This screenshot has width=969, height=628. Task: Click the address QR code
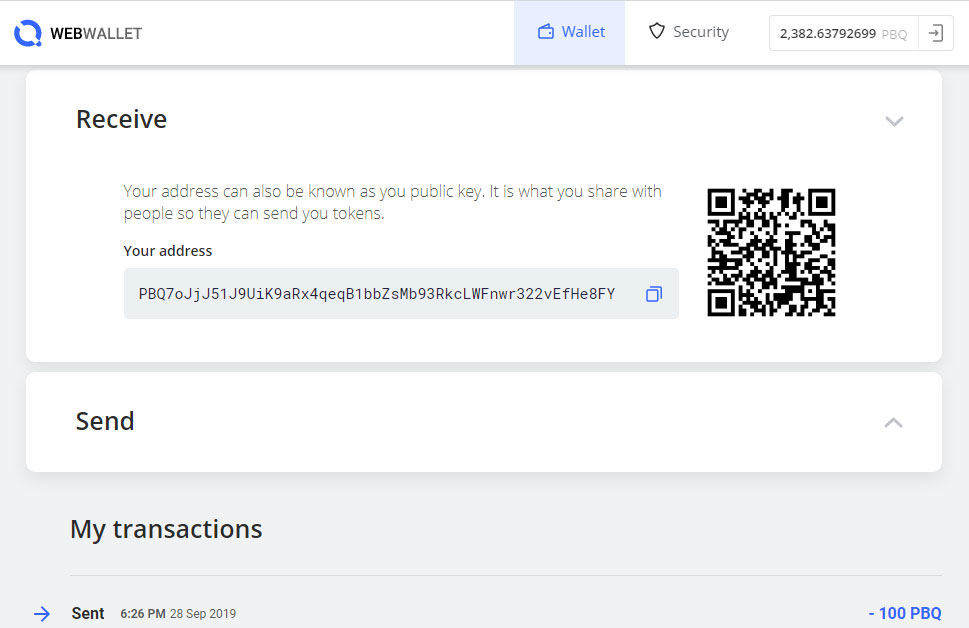coord(771,252)
